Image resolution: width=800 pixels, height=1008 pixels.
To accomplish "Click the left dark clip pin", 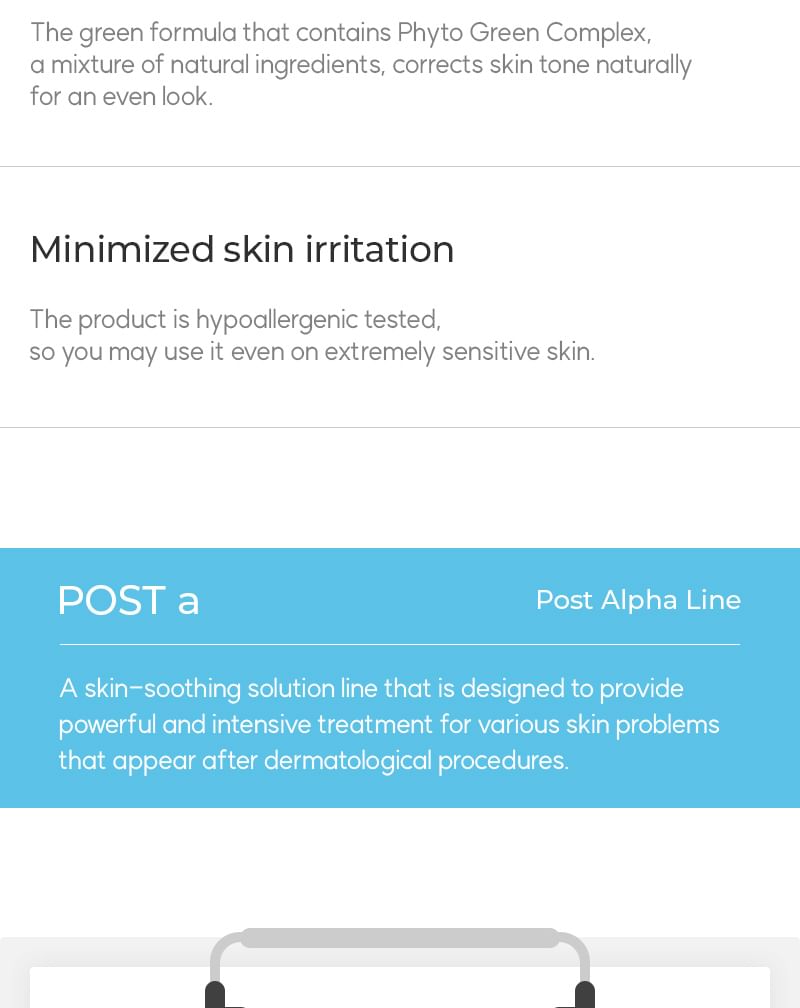I will 215,994.
